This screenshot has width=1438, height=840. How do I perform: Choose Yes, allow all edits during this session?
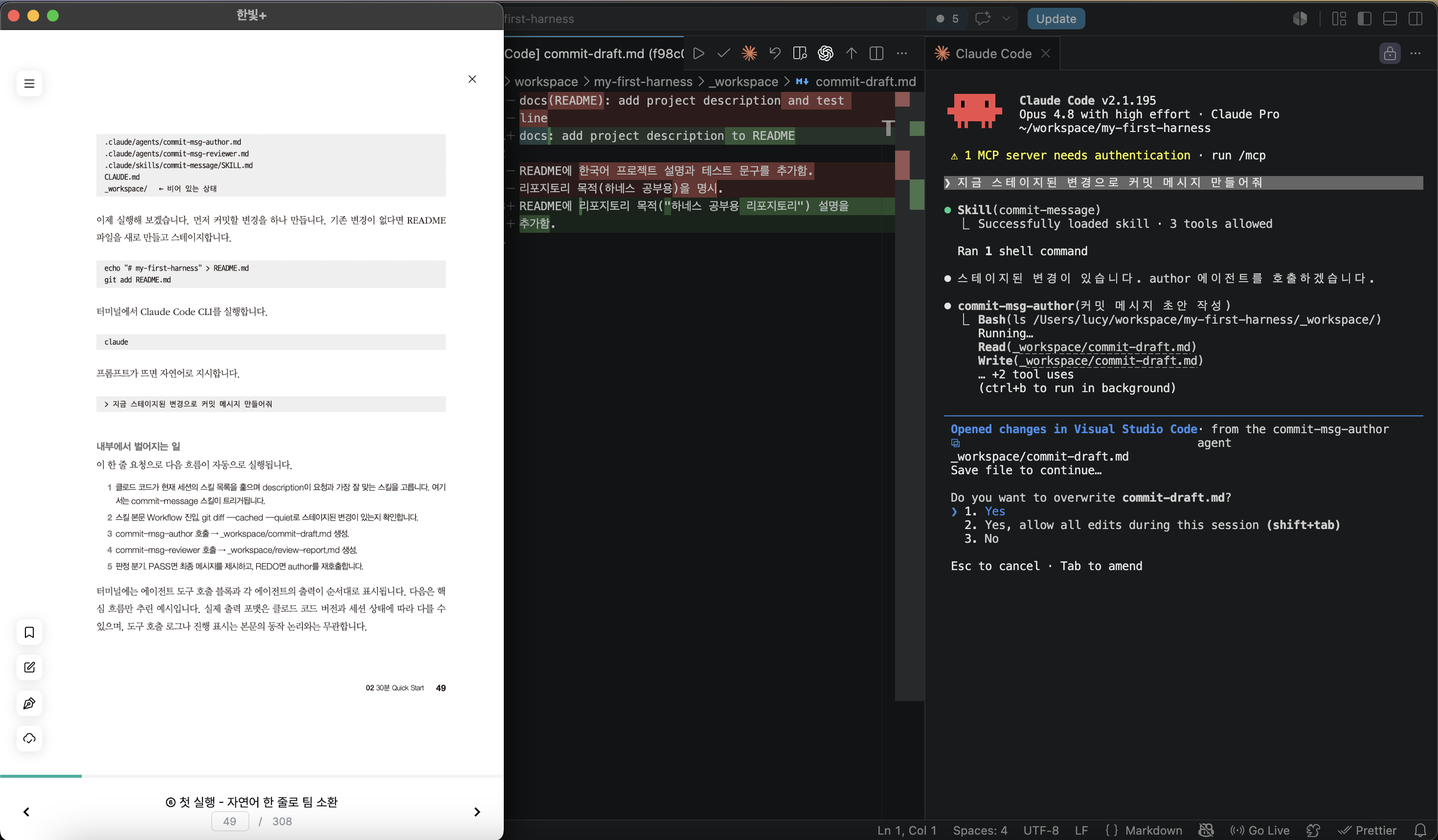[x=1152, y=525]
